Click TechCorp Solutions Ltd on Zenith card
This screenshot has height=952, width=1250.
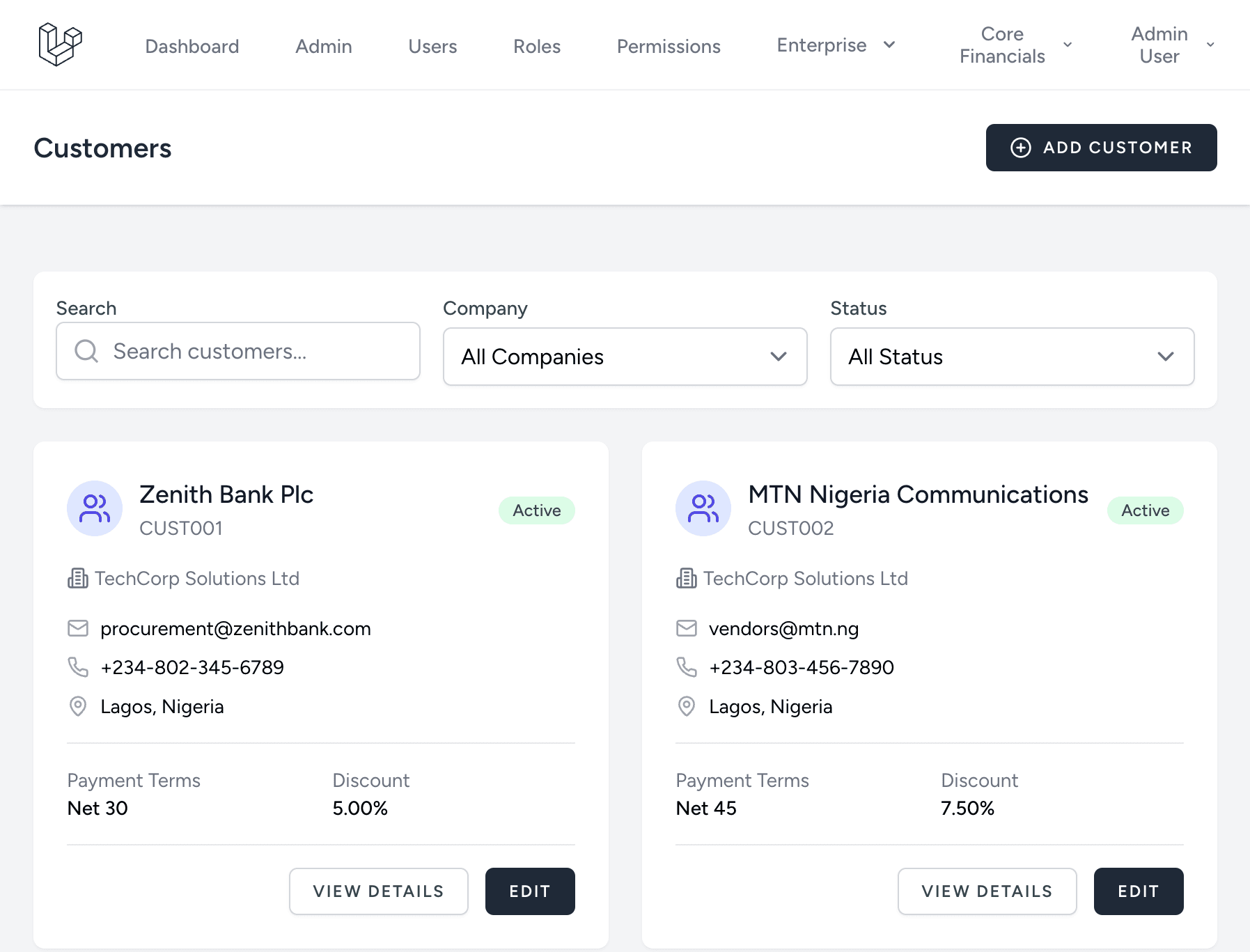click(x=197, y=578)
